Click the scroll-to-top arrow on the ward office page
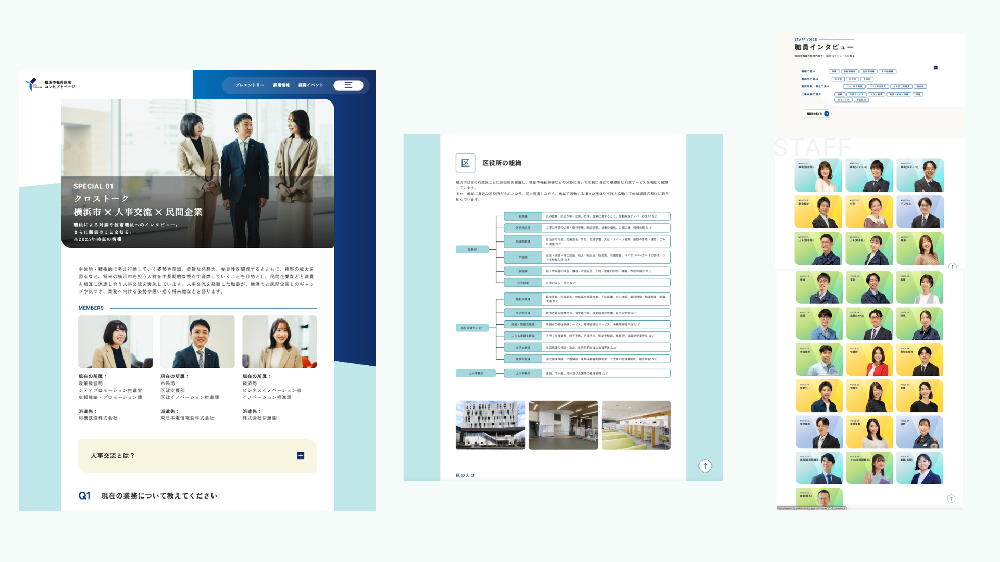Screen dimensions: 1000x562 [x=705, y=465]
